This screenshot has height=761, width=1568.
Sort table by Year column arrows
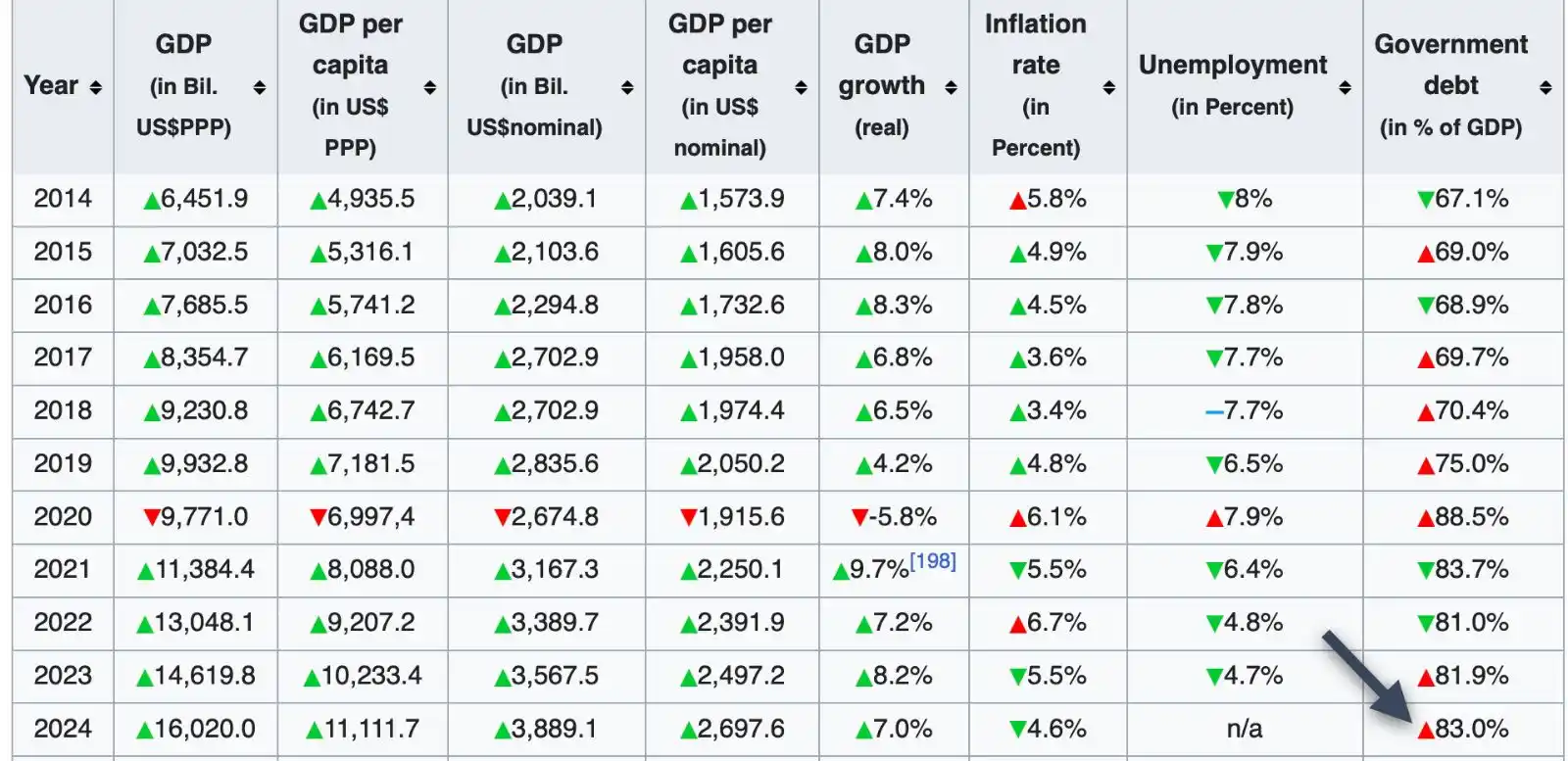pos(95,88)
